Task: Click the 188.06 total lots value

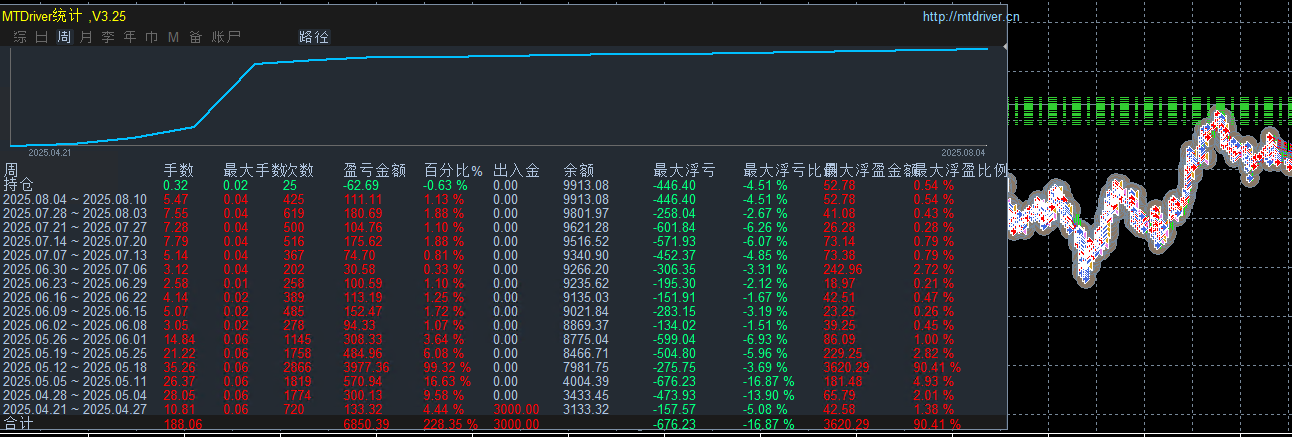Action: [183, 424]
